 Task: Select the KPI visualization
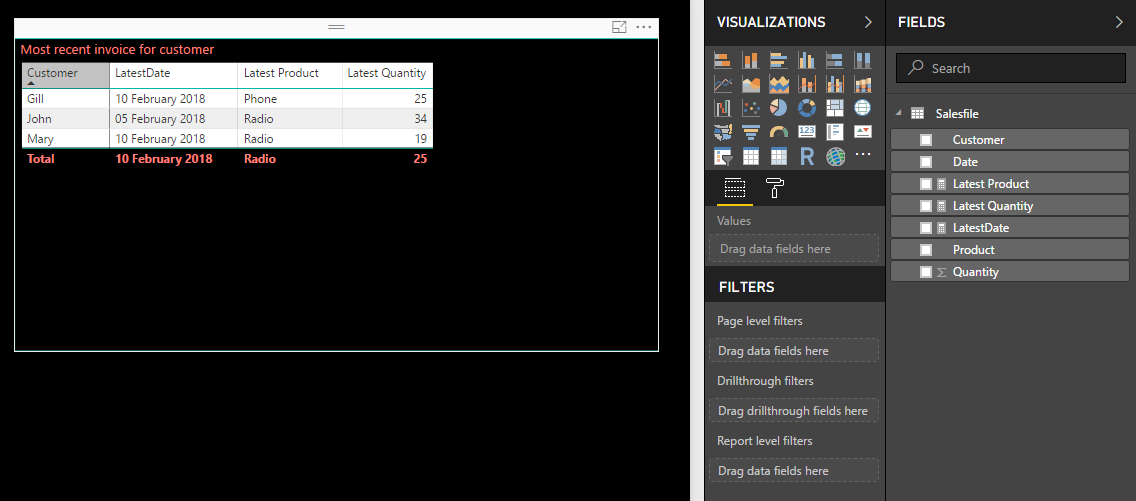[862, 132]
